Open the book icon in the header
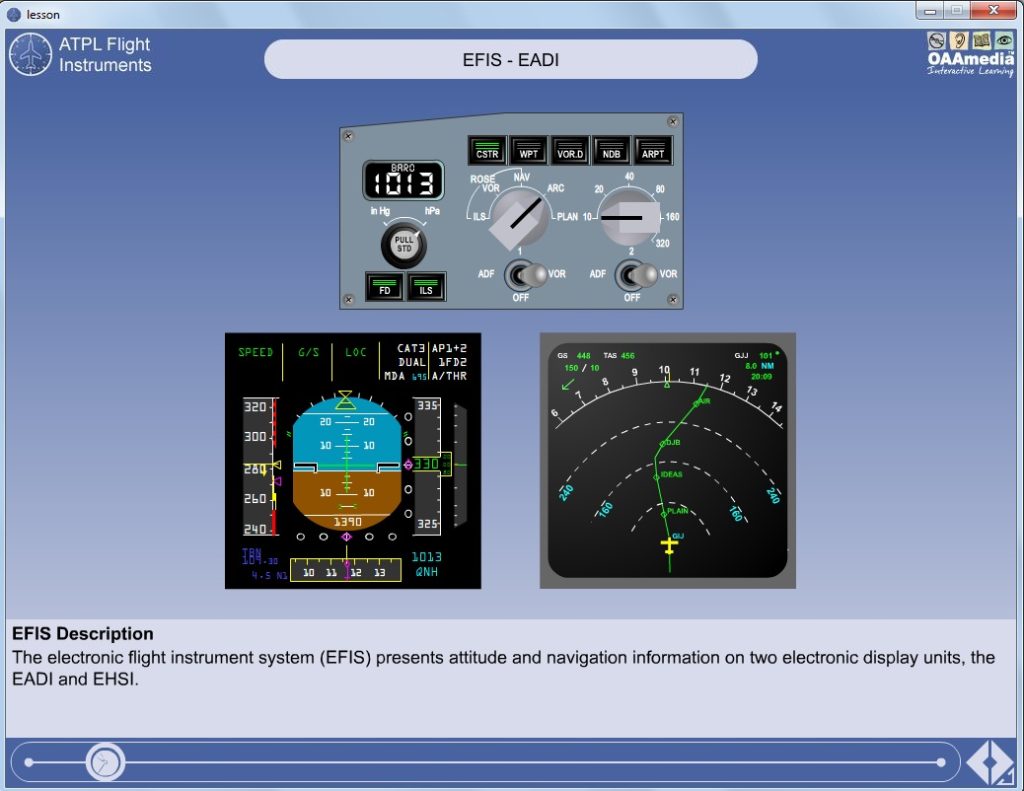Screen dimensions: 1024x791 pyautogui.click(x=981, y=40)
